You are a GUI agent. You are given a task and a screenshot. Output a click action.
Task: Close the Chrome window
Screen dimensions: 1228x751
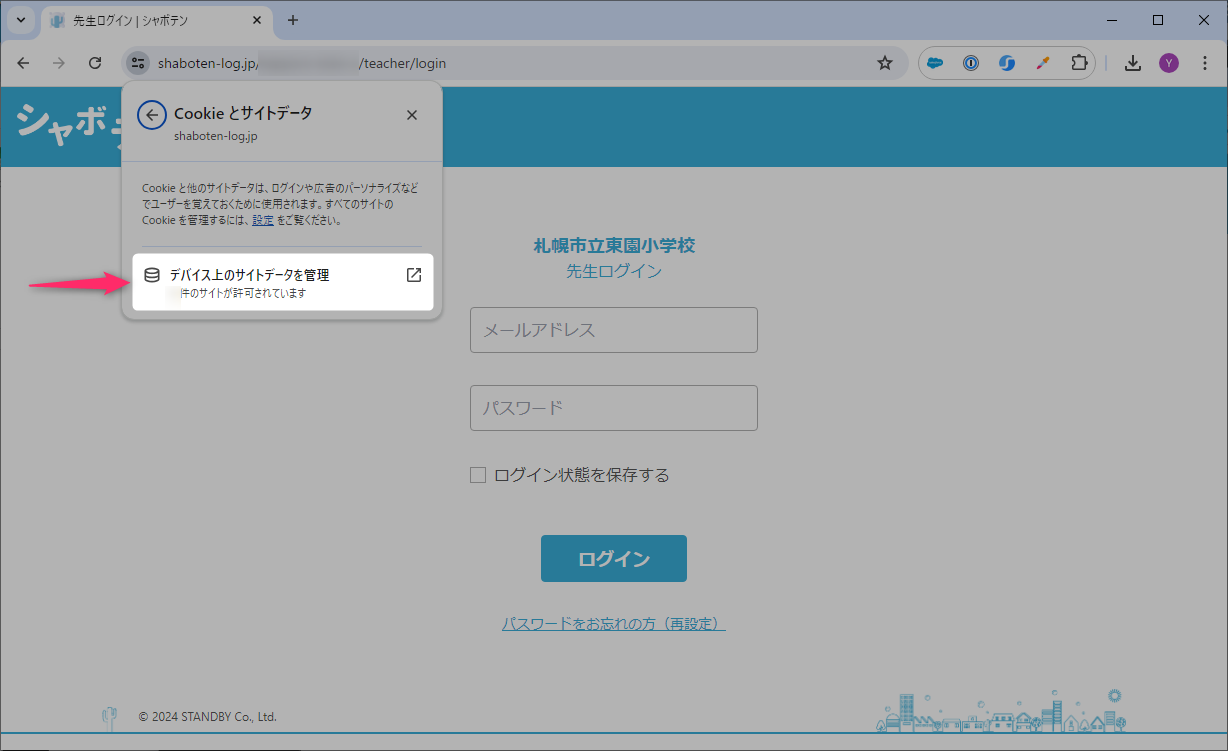click(1204, 20)
